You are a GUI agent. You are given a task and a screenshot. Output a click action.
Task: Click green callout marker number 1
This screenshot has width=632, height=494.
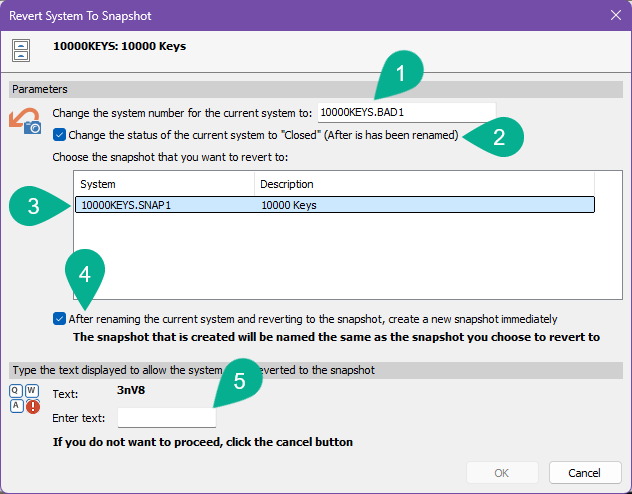[401, 75]
